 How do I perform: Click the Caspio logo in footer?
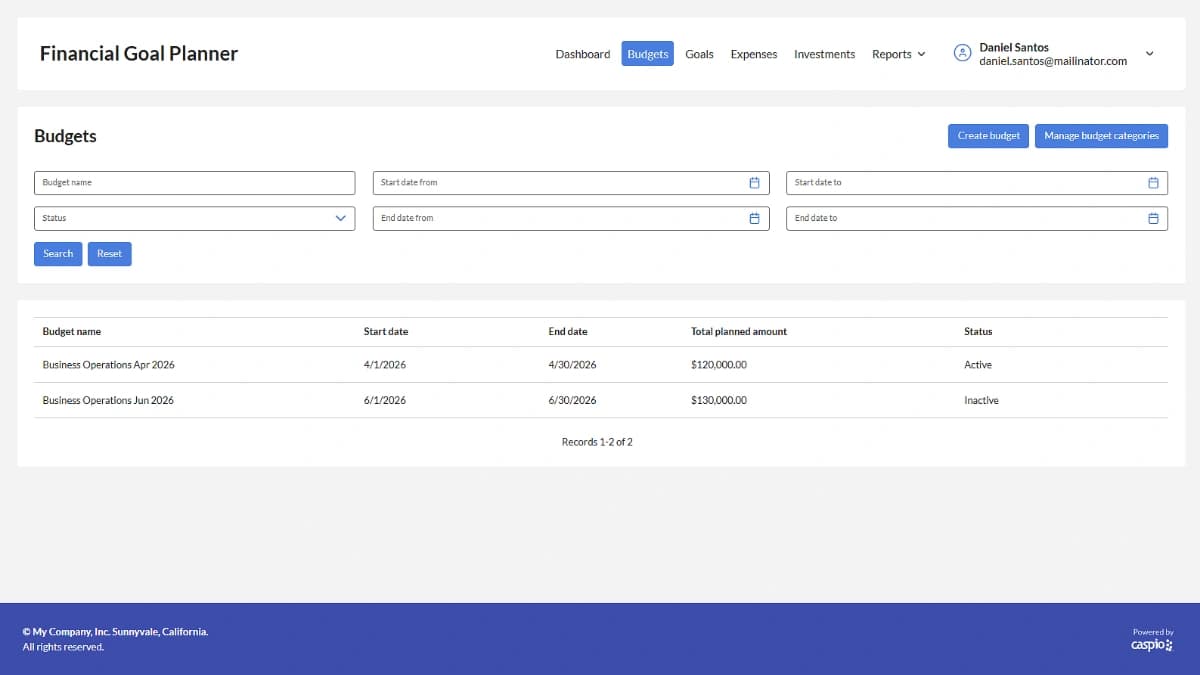coord(1152,645)
